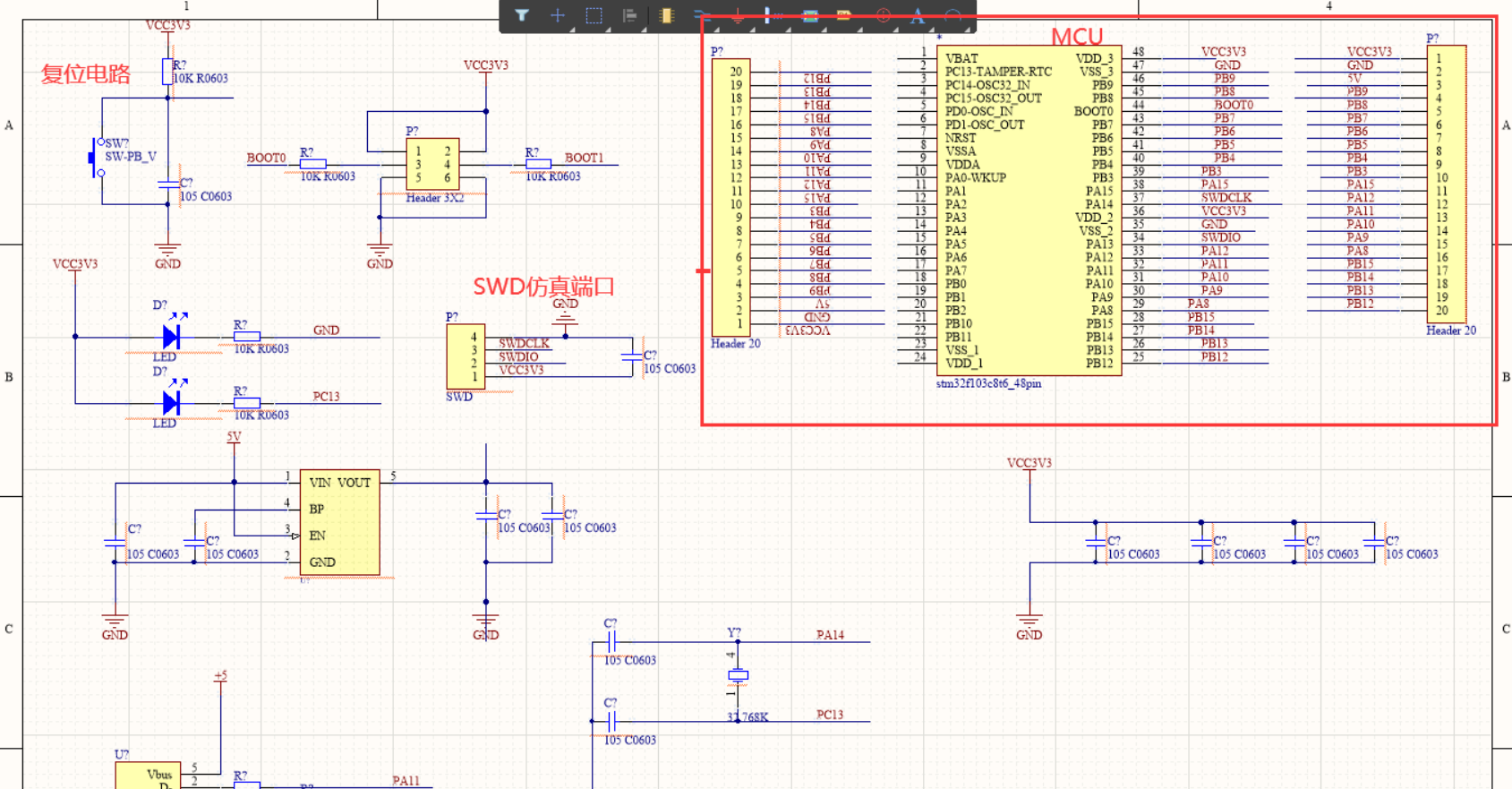Click the Vbus pin of bottom connector
Viewport: 1512px width, 789px height.
click(x=159, y=775)
